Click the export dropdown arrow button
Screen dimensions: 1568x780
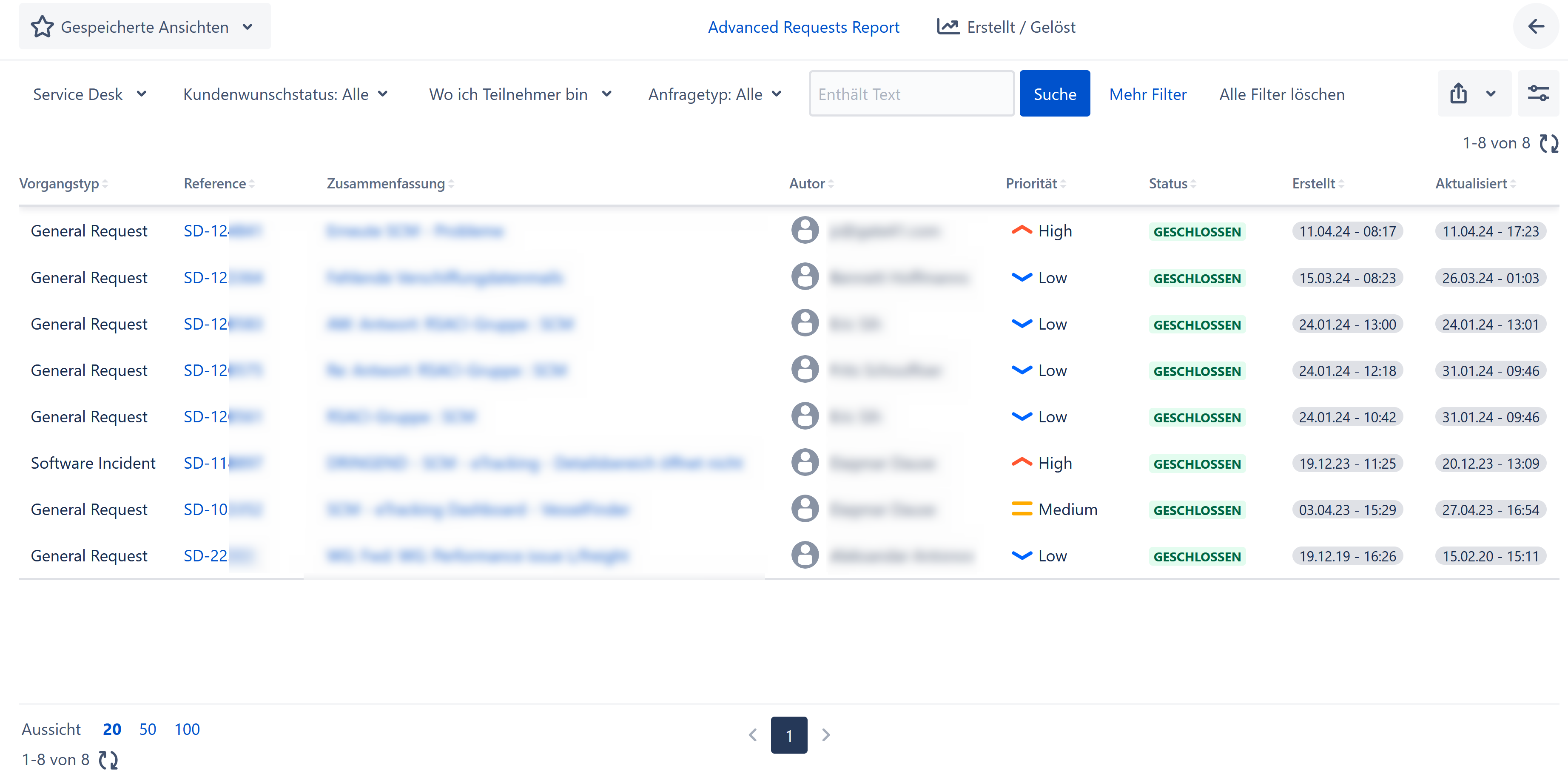[1491, 94]
